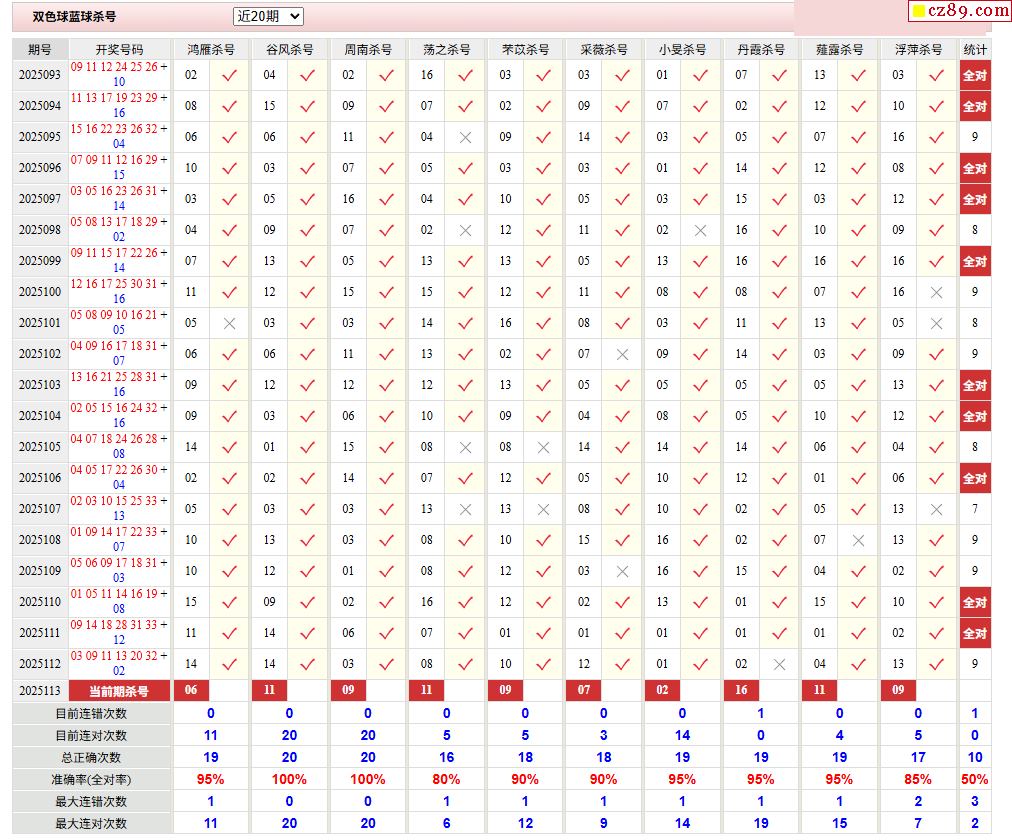Click the X mark for 鸿雁杀号 in row 2025101
Screen dimensions: 1012x840
coord(229,323)
